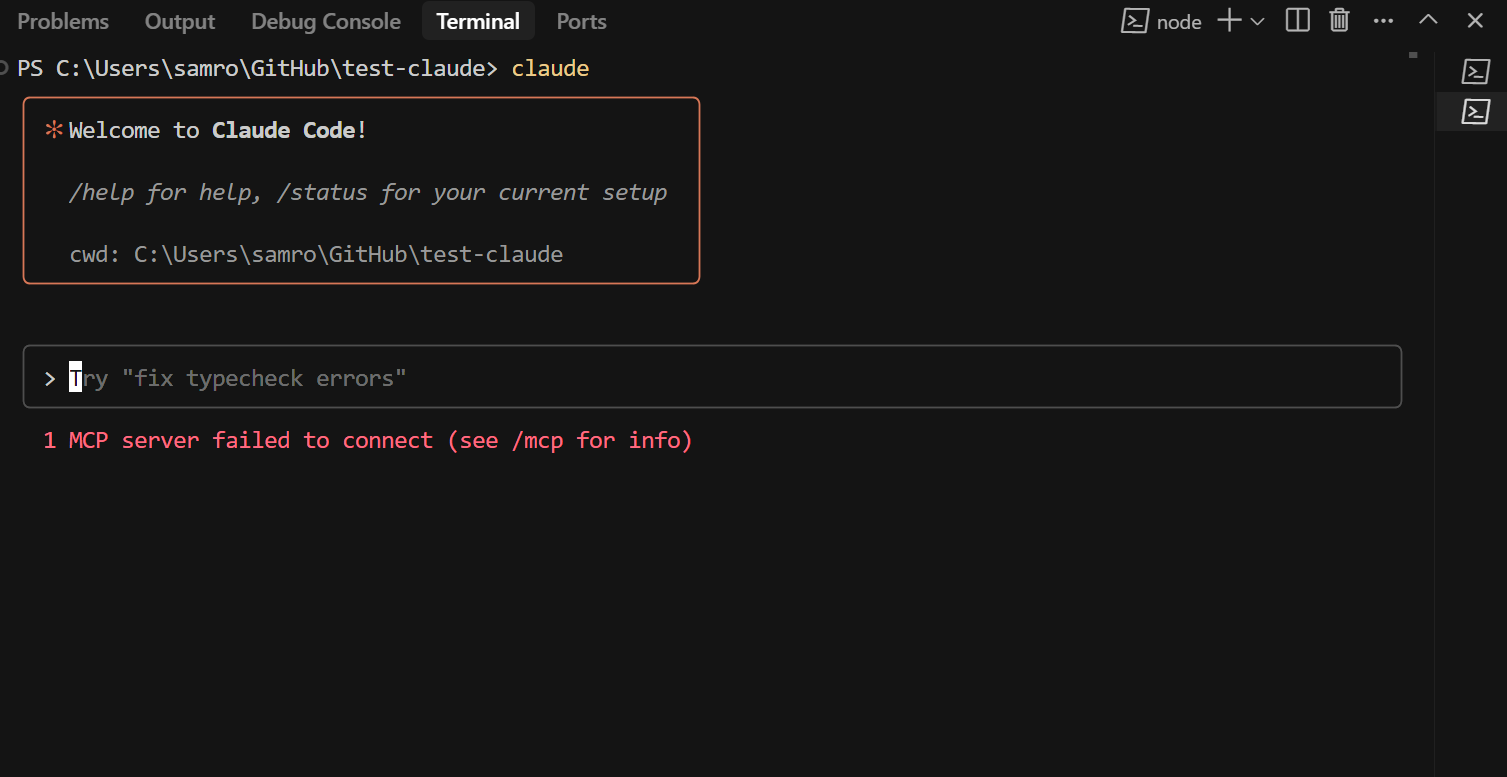Viewport: 1507px width, 777px height.
Task: Select the highlighted second terminal instance
Action: point(1476,111)
